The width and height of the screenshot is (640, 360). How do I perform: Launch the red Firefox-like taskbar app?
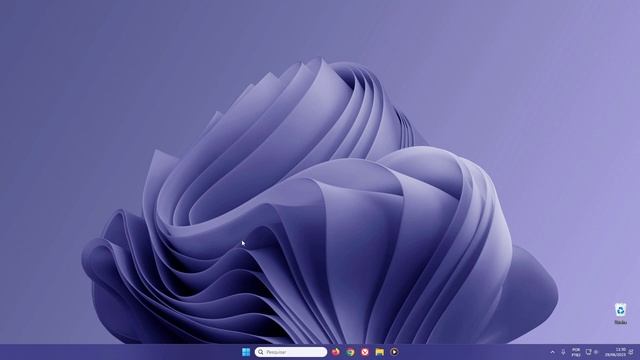(x=336, y=352)
